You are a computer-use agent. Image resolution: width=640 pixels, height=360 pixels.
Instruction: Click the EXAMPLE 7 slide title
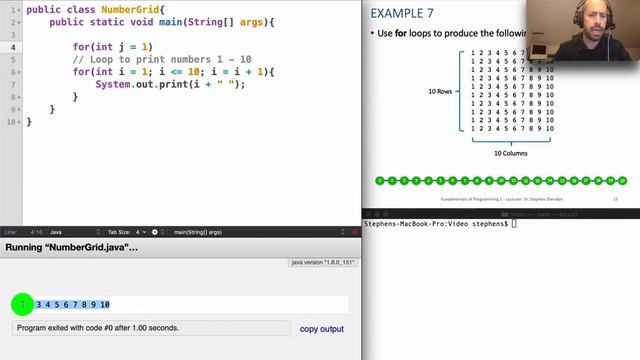(x=402, y=13)
